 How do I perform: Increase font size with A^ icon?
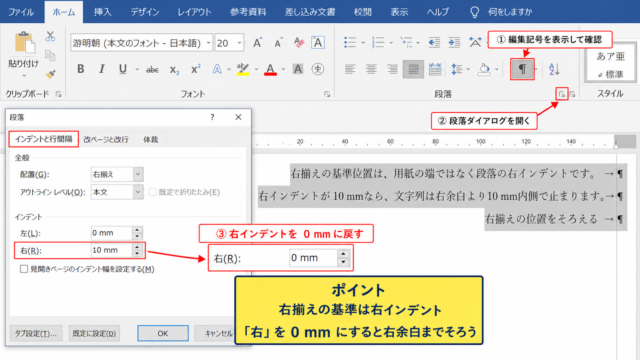point(258,43)
